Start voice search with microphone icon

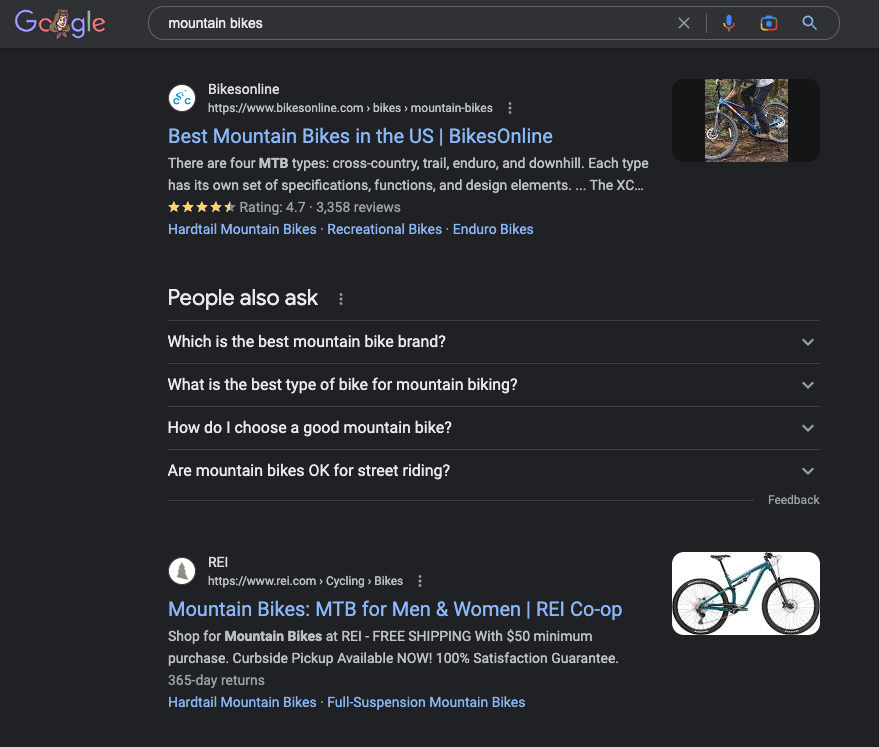coord(728,23)
